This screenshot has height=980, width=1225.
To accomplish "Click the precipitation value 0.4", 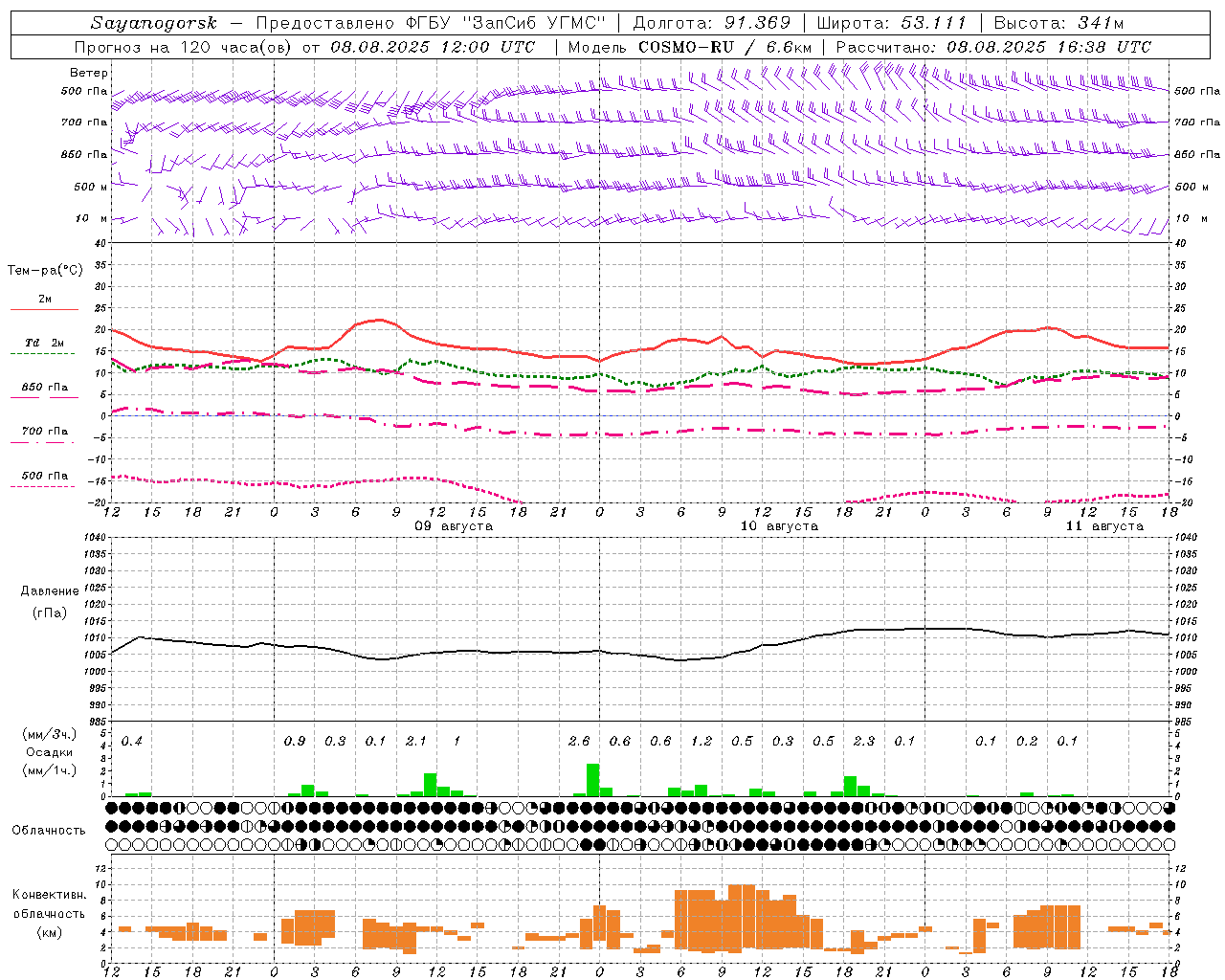I will [131, 742].
